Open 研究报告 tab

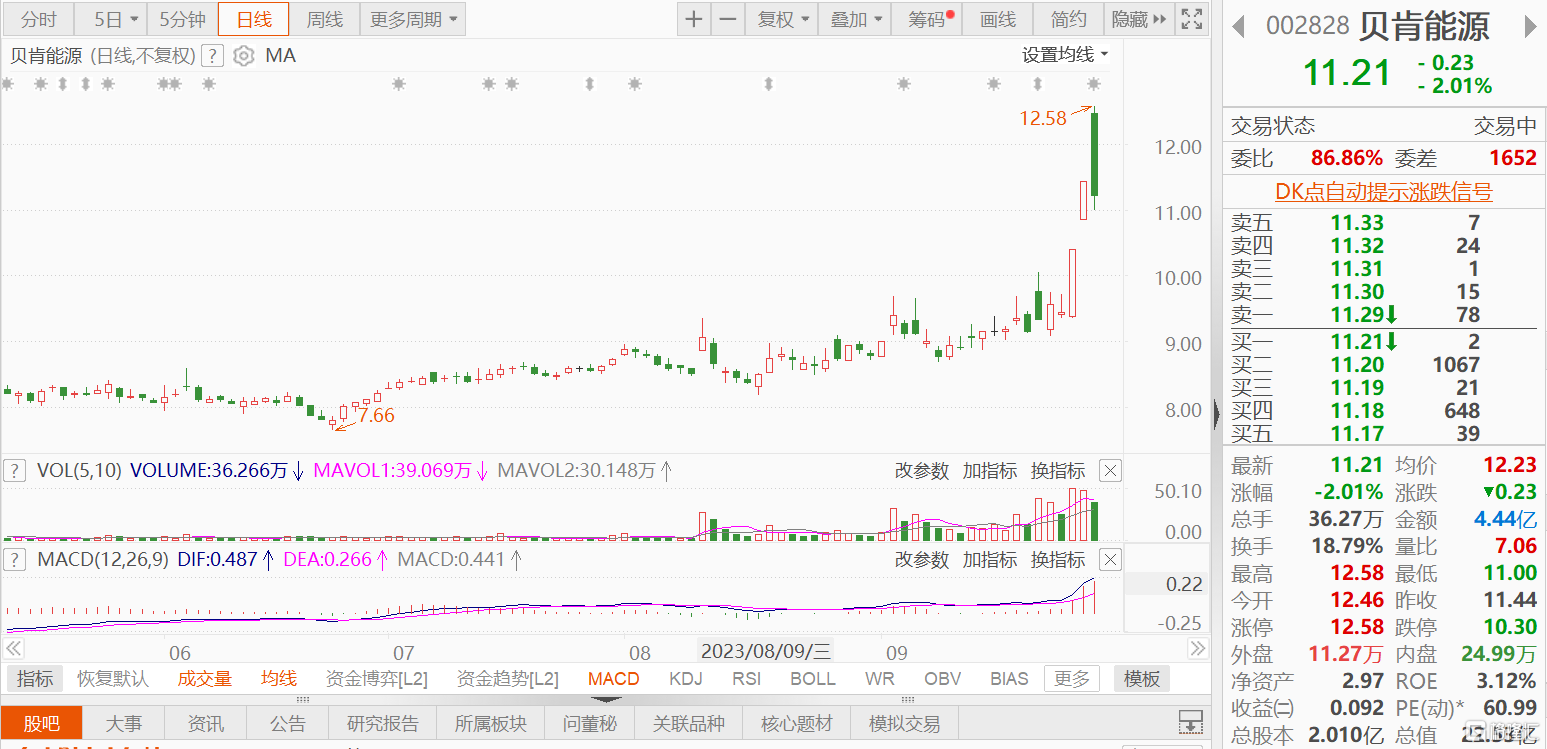point(383,723)
